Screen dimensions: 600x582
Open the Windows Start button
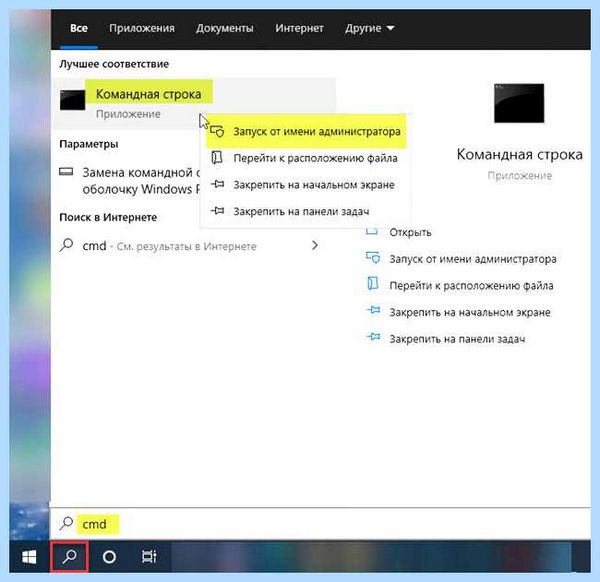29,557
